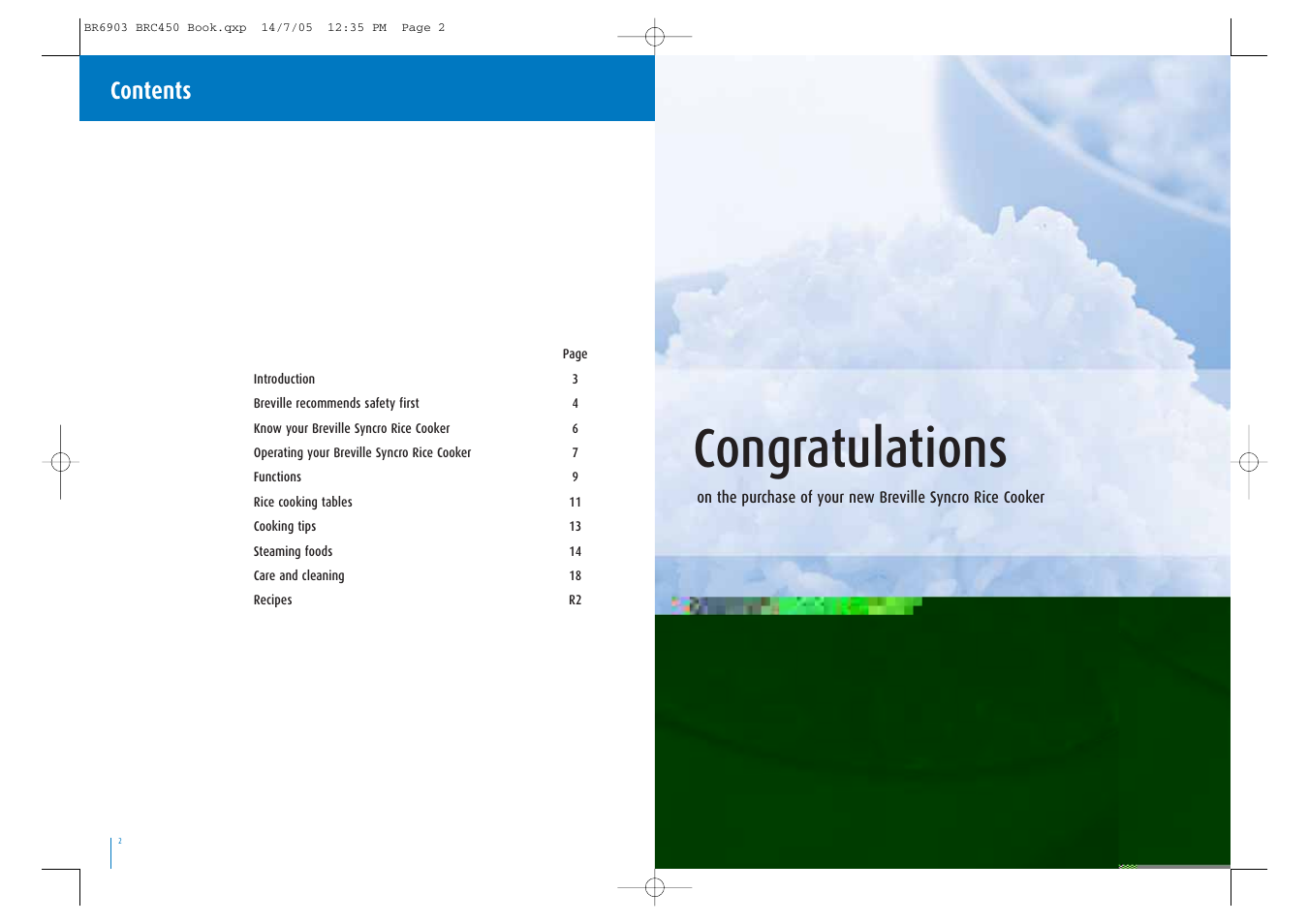Select the 'Cooking tips' entry
Screen dimensions: 1309x924
pyautogui.click(x=285, y=526)
